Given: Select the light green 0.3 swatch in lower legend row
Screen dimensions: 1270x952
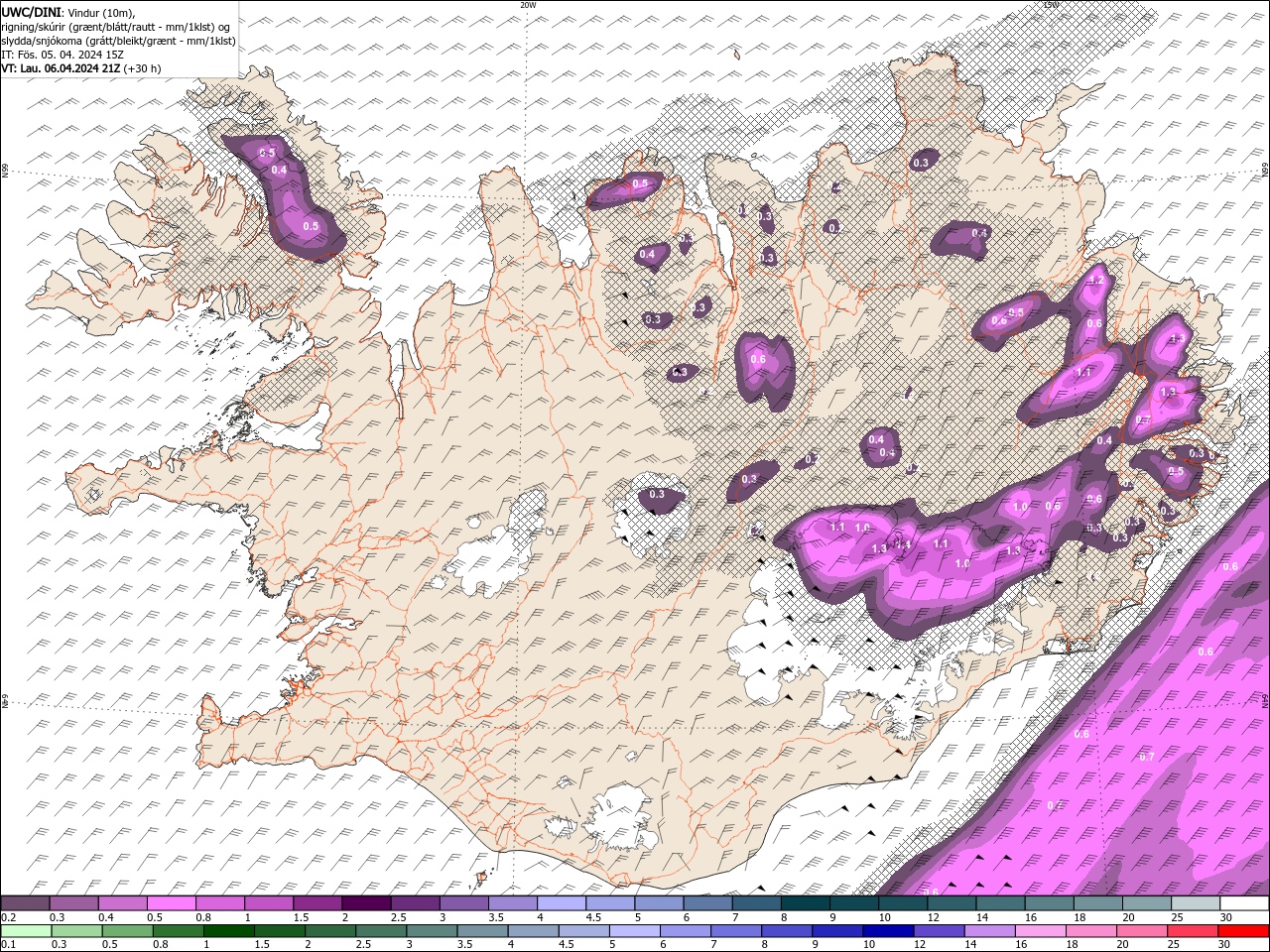Looking at the screenshot, I should tap(76, 930).
